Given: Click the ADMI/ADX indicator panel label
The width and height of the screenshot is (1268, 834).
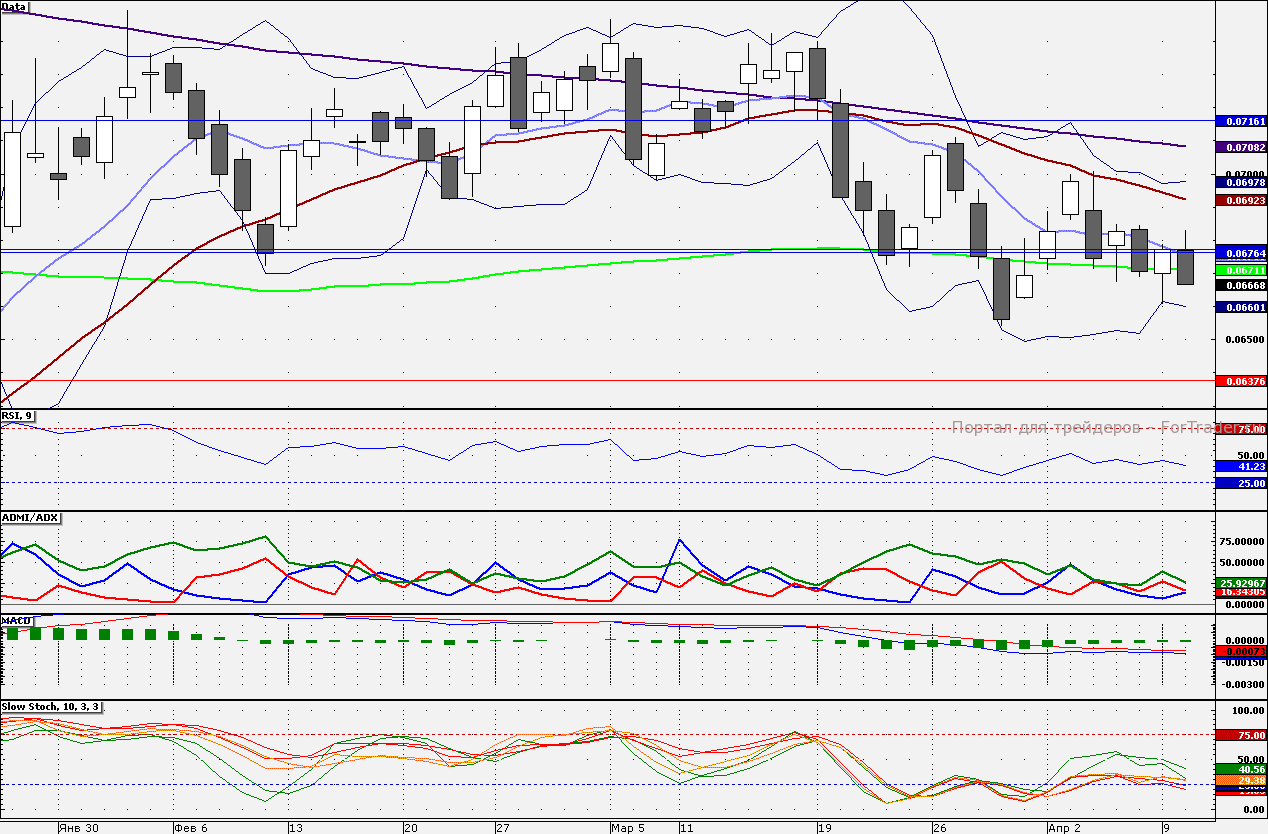Looking at the screenshot, I should 31,517.
